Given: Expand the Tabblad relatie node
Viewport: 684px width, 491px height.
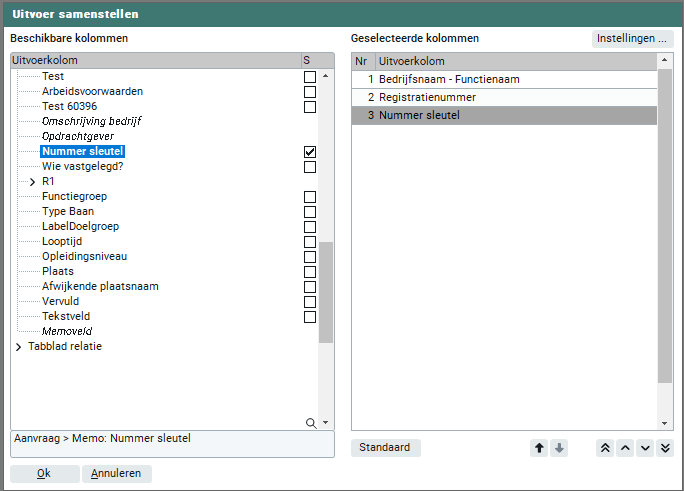Looking at the screenshot, I should (18, 347).
